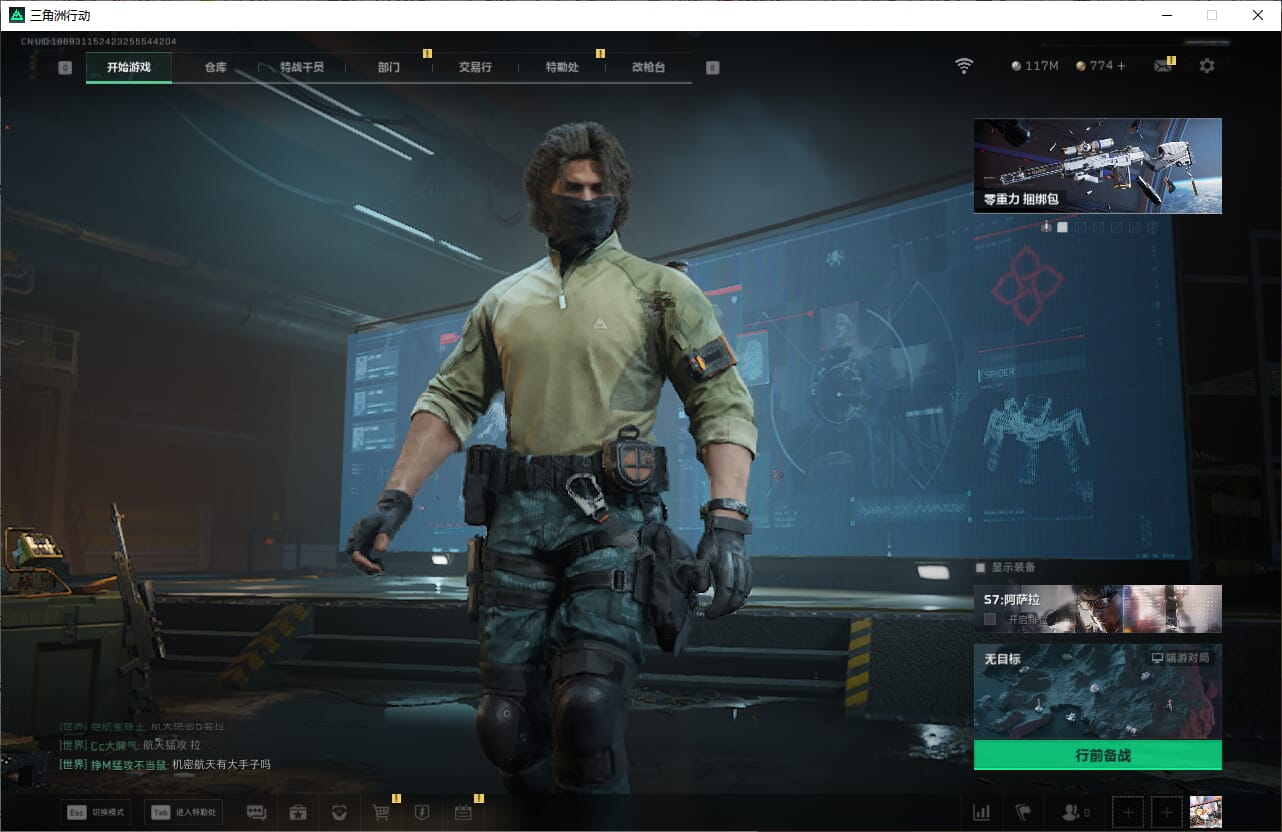Open settings via the gear icon
This screenshot has width=1282, height=832.
point(1207,66)
